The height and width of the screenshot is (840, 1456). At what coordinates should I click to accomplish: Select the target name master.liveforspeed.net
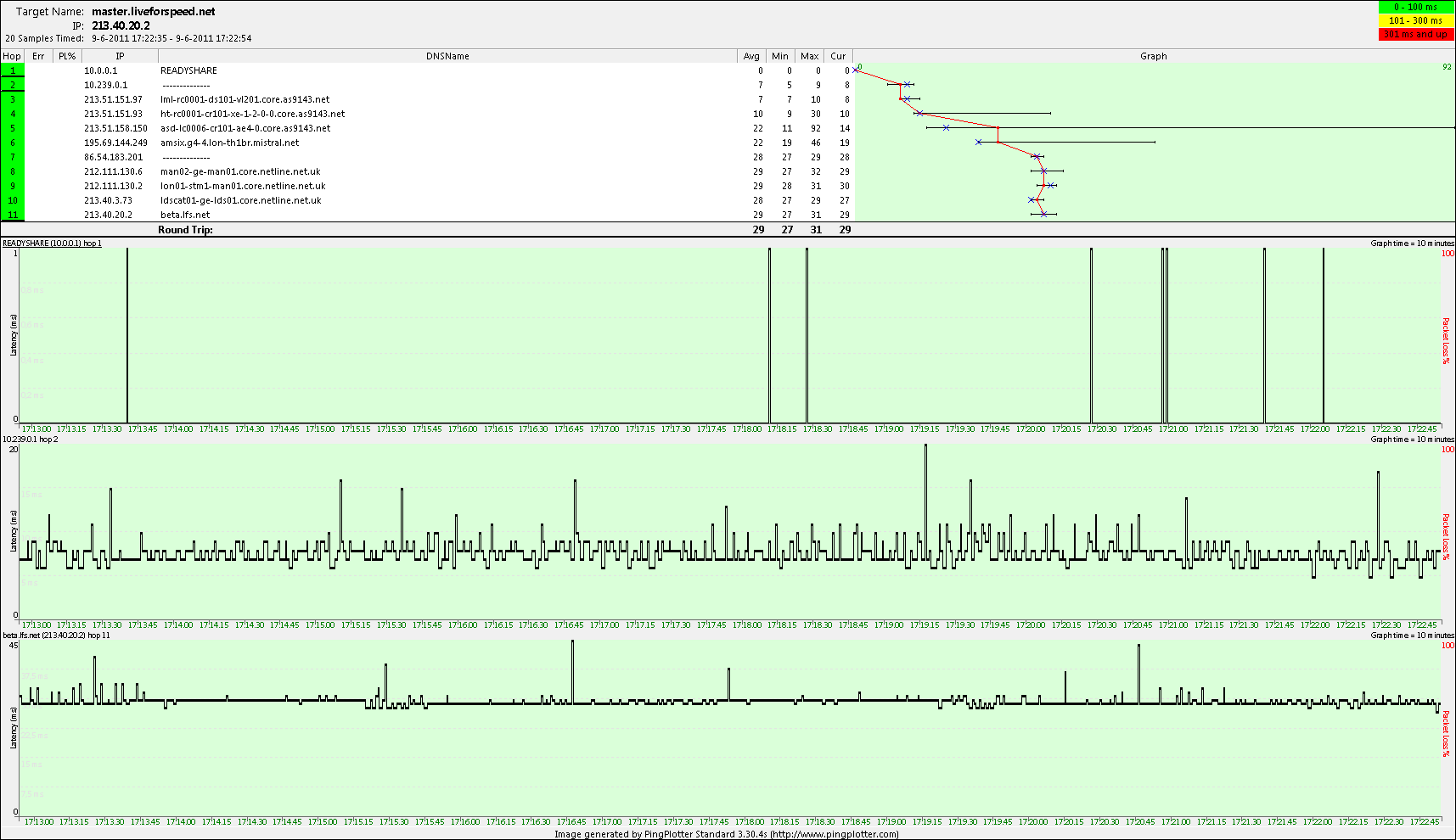(x=154, y=12)
